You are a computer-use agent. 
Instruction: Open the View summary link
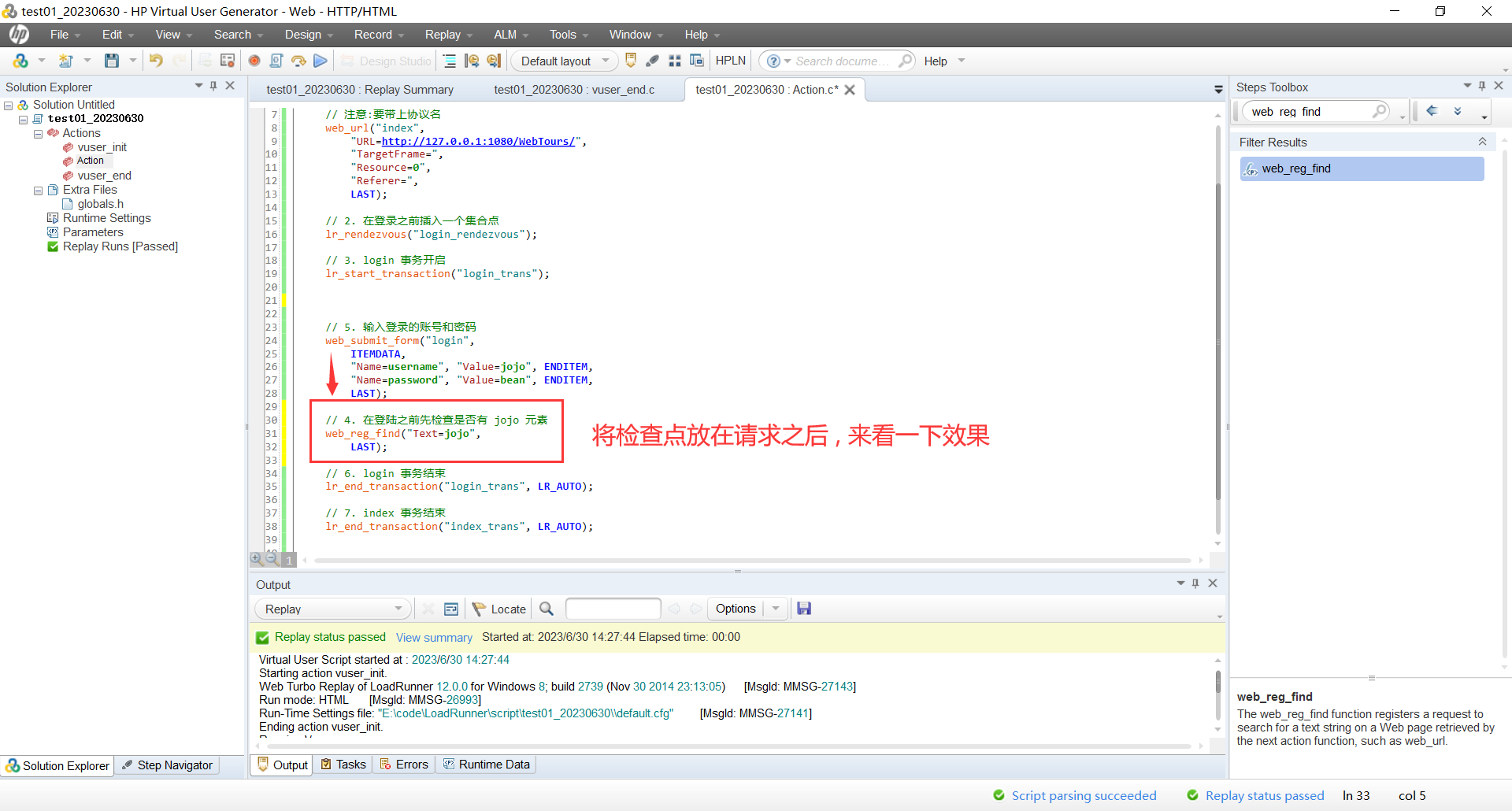pos(434,638)
